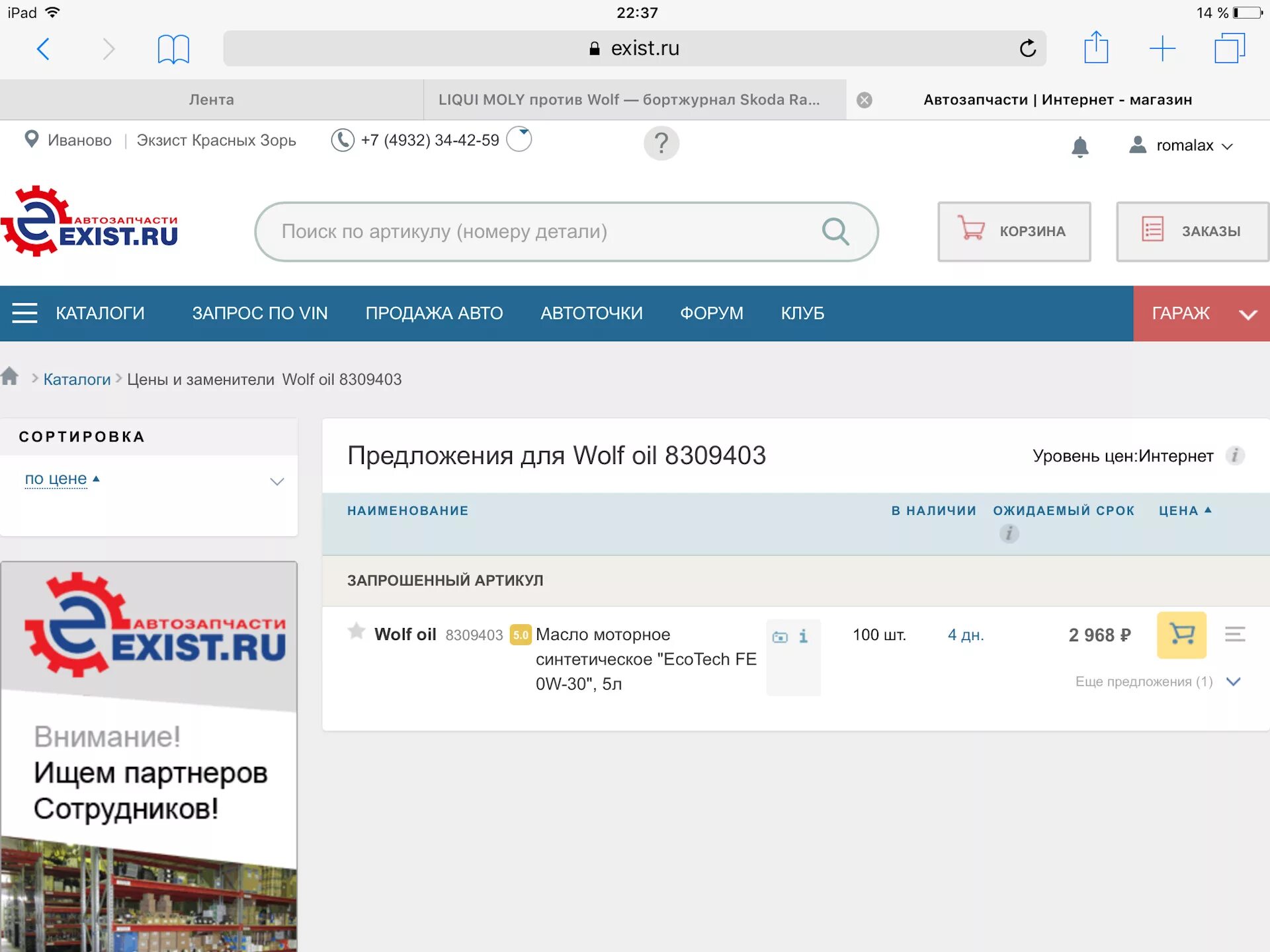The width and height of the screenshot is (1270, 952).
Task: Sort by ОЖИДАЕМЫЙ СРОК column header
Action: [x=1064, y=510]
